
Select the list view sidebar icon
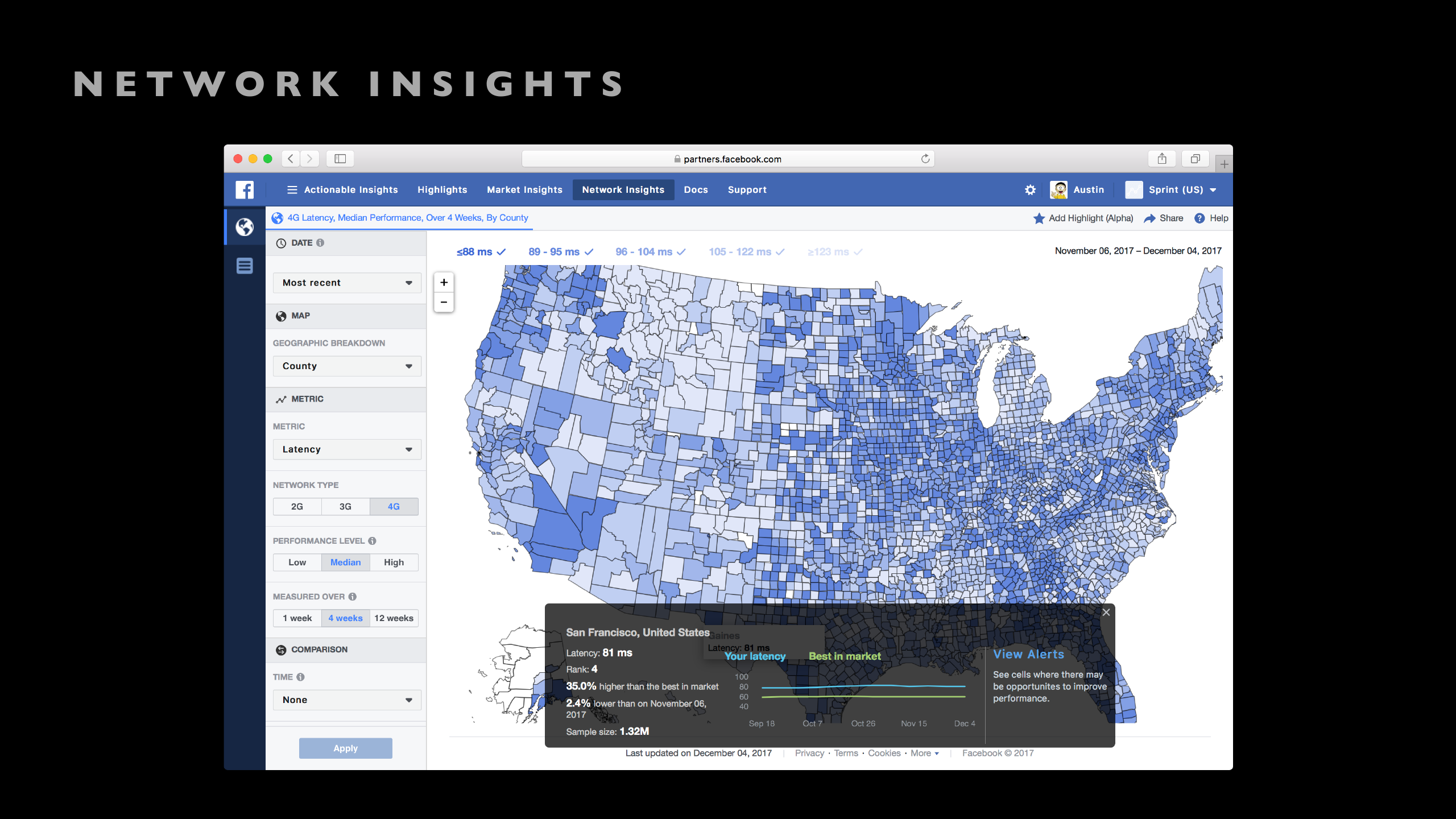pos(245,266)
